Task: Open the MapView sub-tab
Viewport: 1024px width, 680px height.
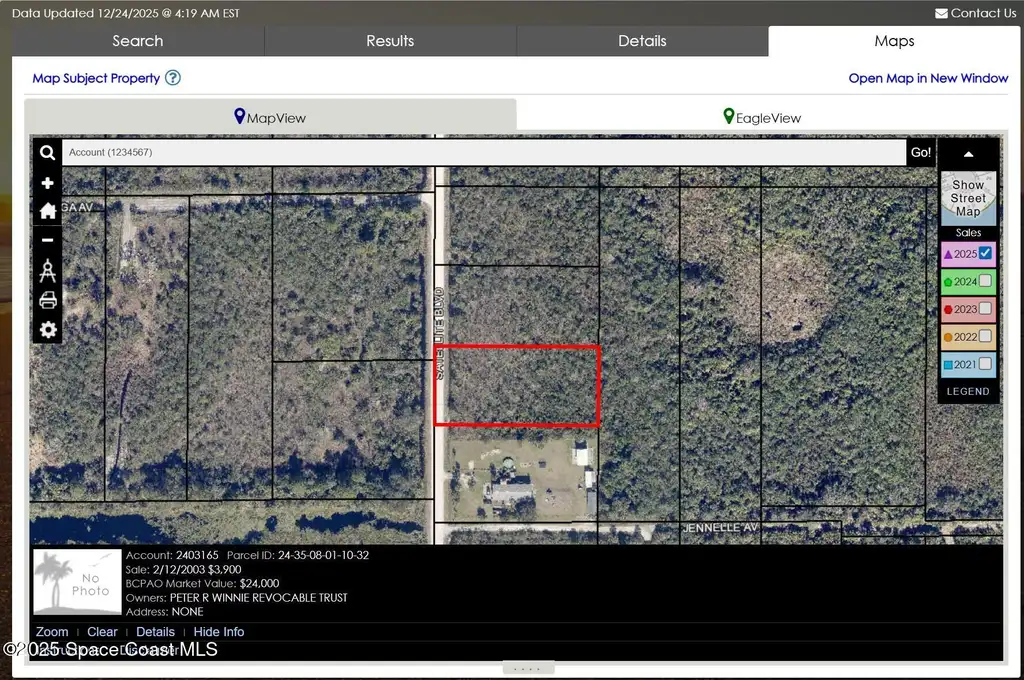Action: tap(270, 116)
